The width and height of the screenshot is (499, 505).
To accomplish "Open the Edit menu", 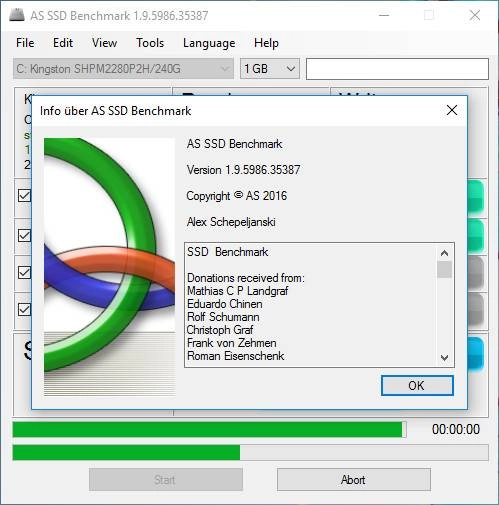I will point(63,43).
